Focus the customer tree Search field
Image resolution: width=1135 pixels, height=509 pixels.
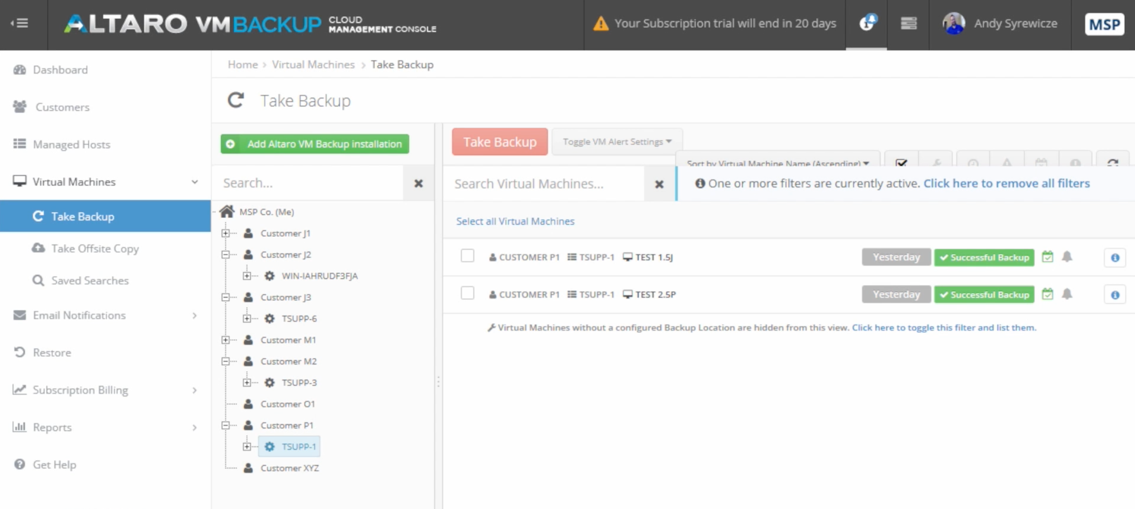click(308, 183)
